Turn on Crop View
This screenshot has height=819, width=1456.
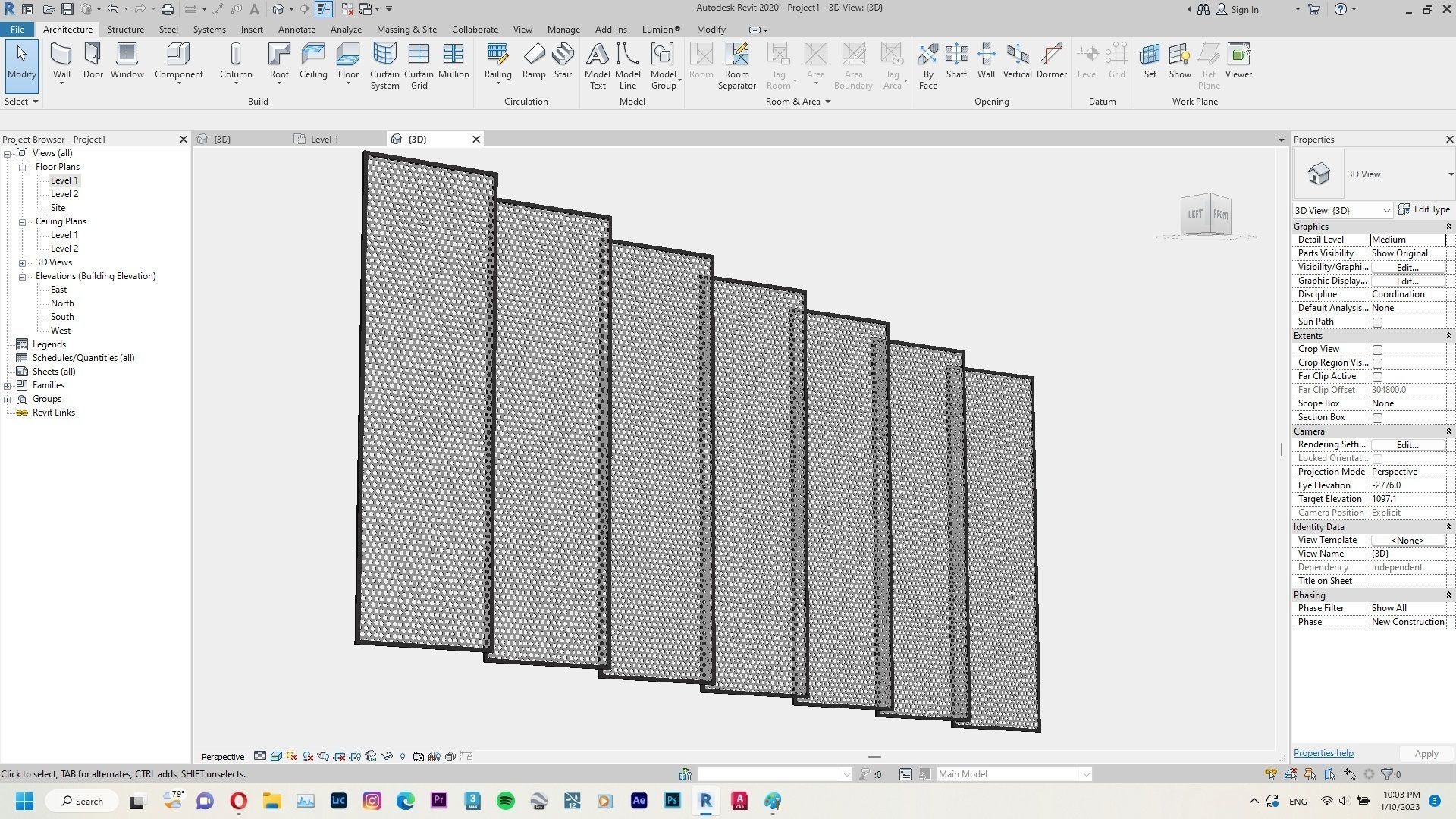click(1377, 350)
